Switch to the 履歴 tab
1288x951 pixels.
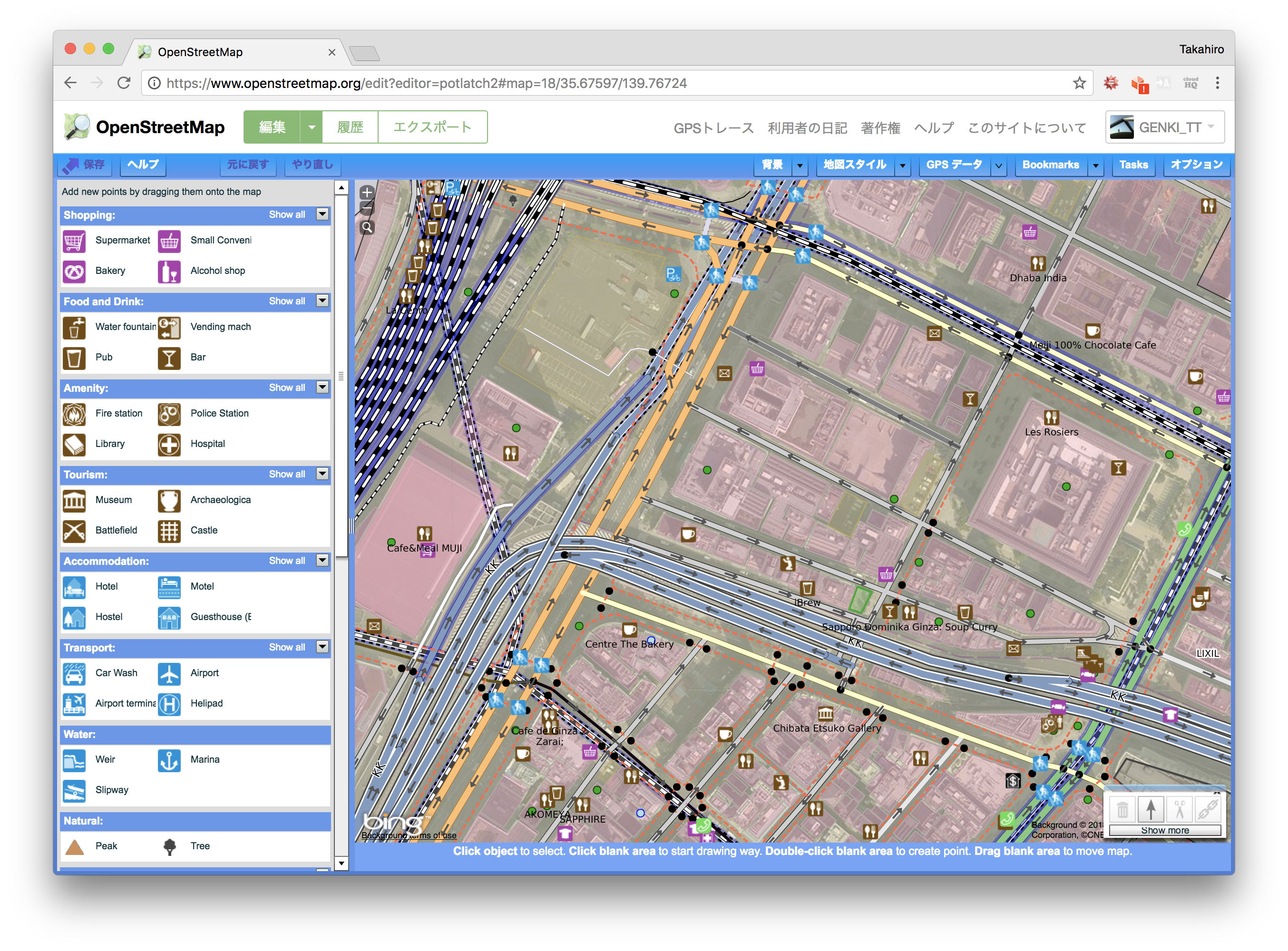point(350,127)
